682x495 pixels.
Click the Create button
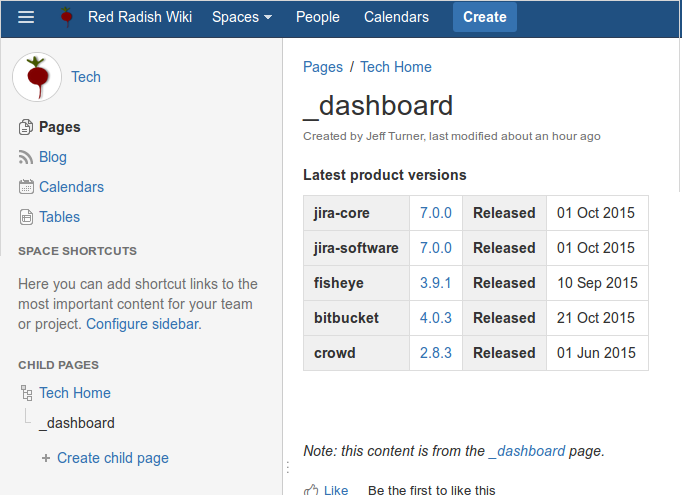click(485, 17)
